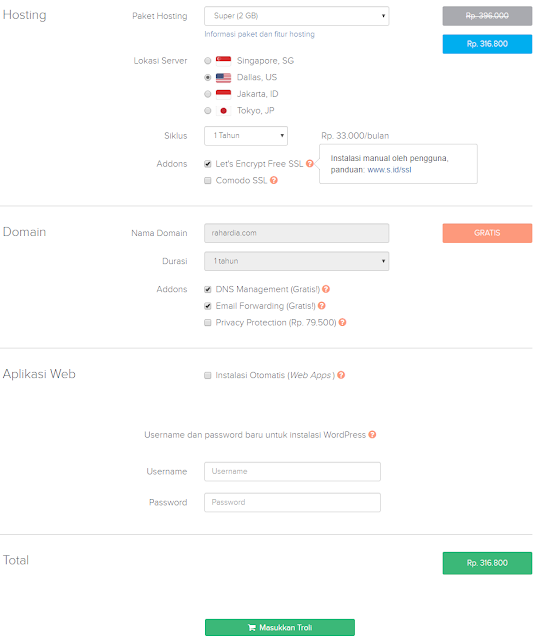The width and height of the screenshot is (537, 640).
Task: Focus the Username input field
Action: 293,471
